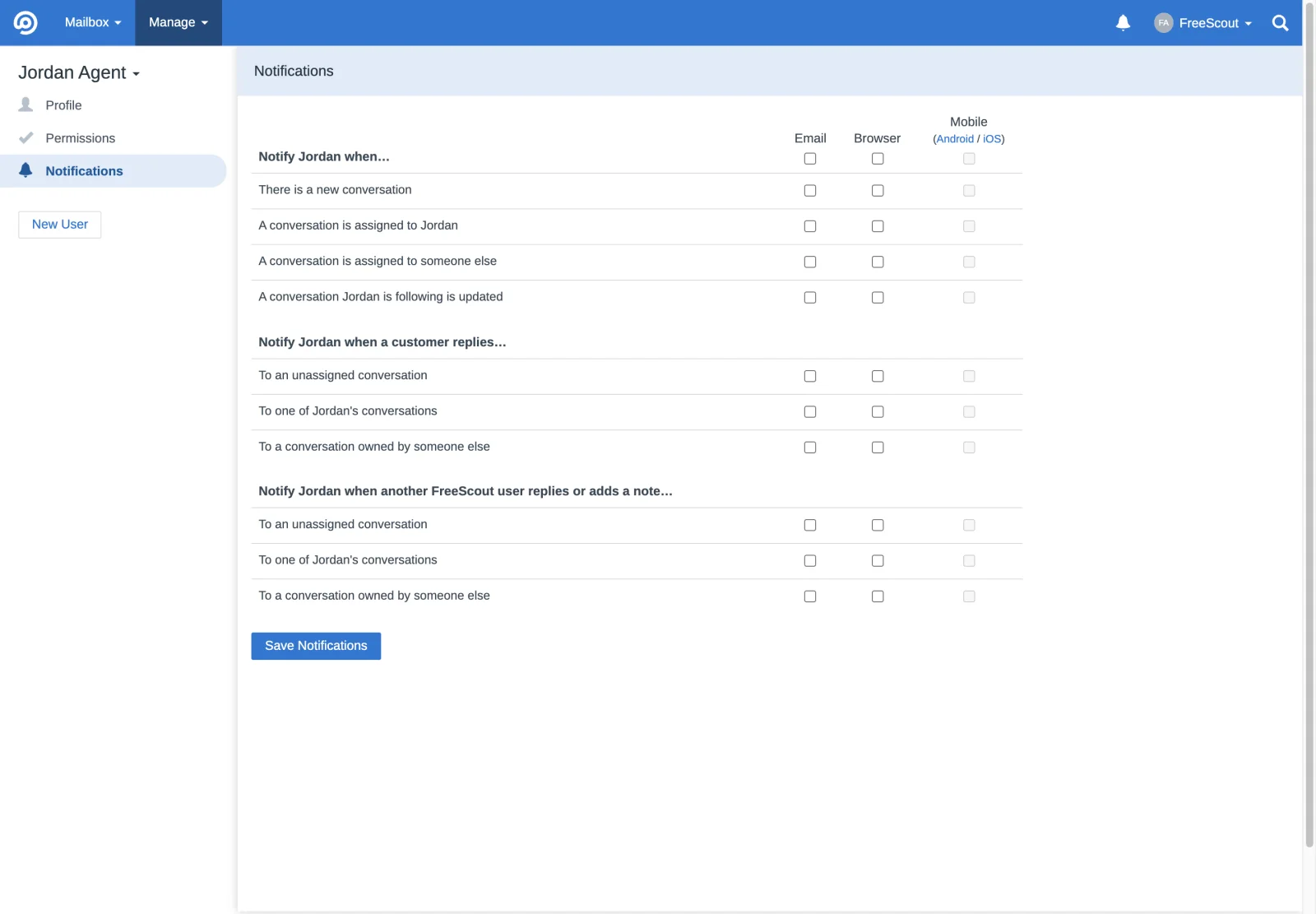
Task: Enable Browser for user reply to Jordan's conversations
Action: pos(878,561)
